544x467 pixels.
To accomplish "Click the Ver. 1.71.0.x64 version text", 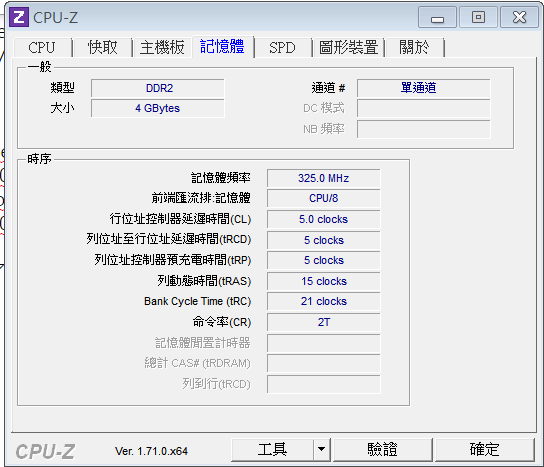I will coord(151,451).
